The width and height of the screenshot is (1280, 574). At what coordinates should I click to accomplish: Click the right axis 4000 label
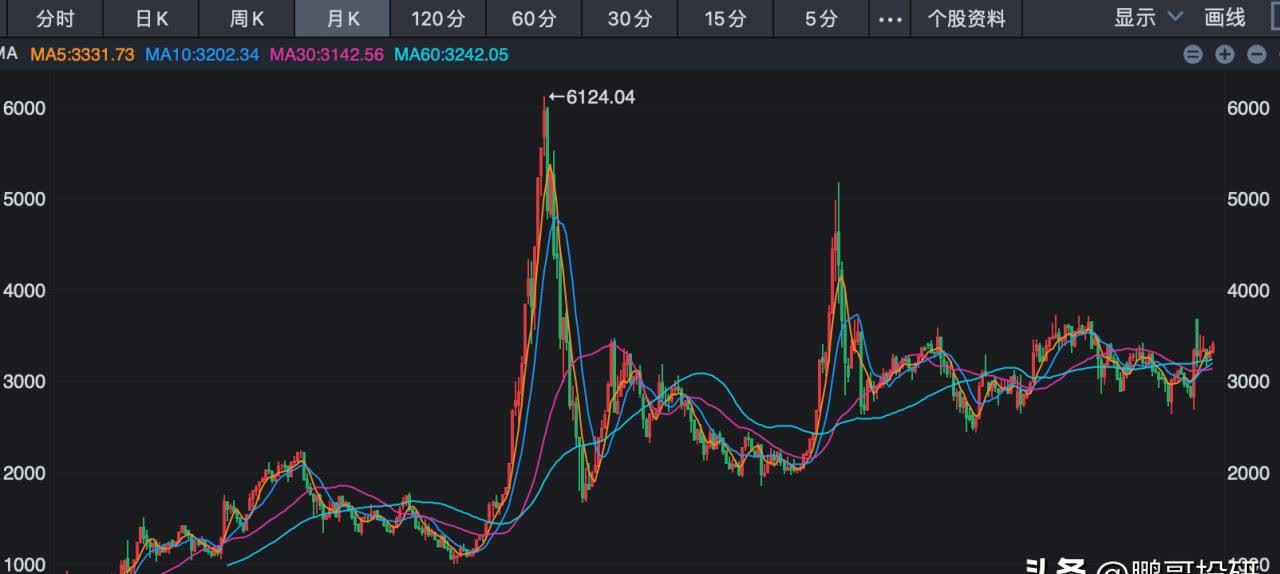(x=1248, y=291)
